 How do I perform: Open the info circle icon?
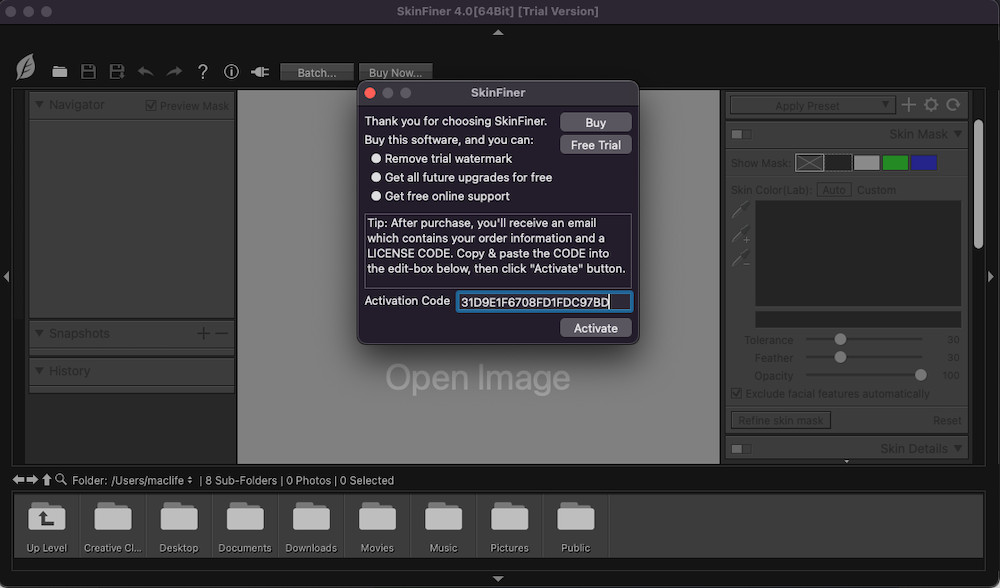(231, 72)
